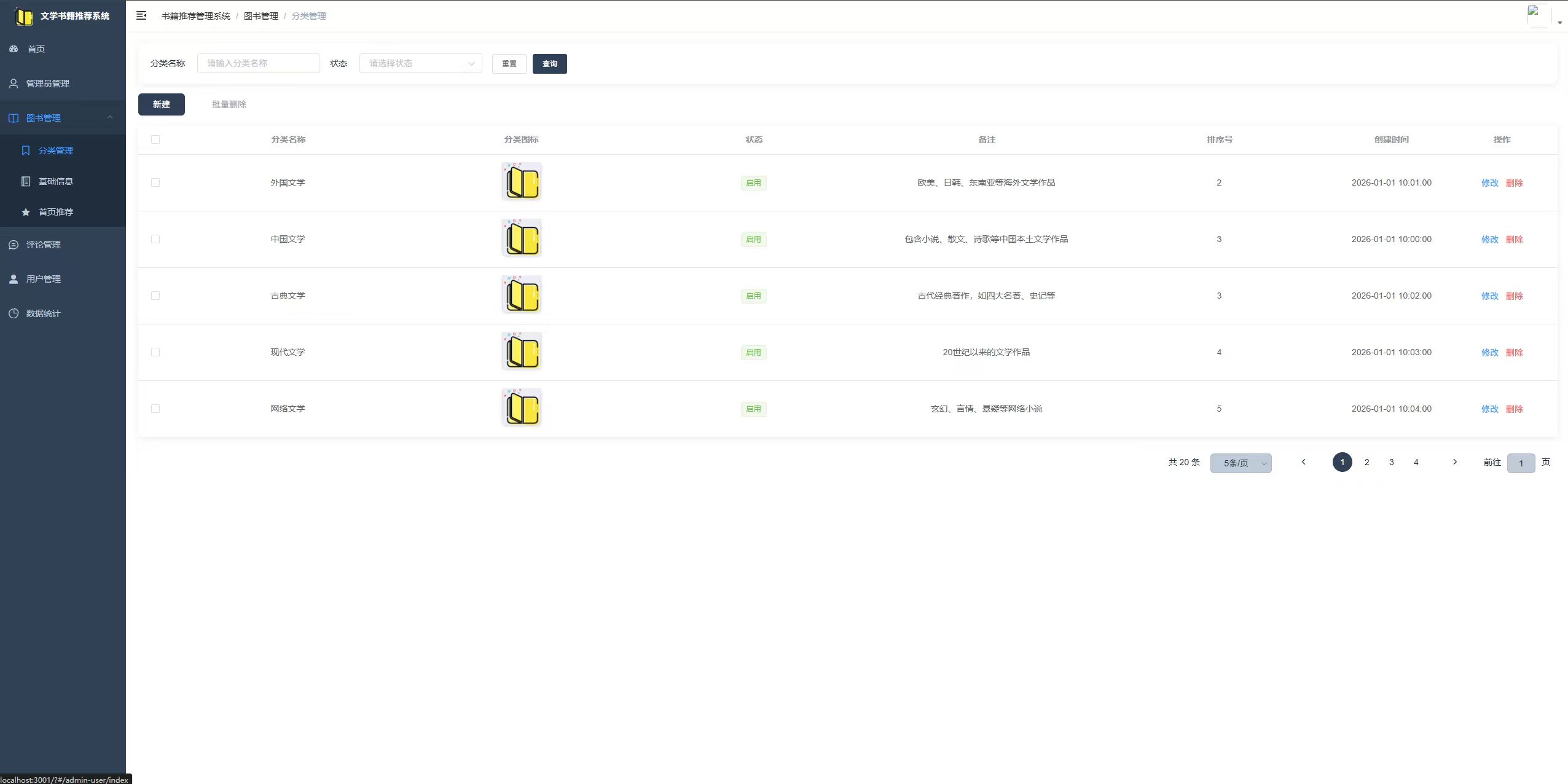Focus the 前往 page number input

(x=1521, y=463)
